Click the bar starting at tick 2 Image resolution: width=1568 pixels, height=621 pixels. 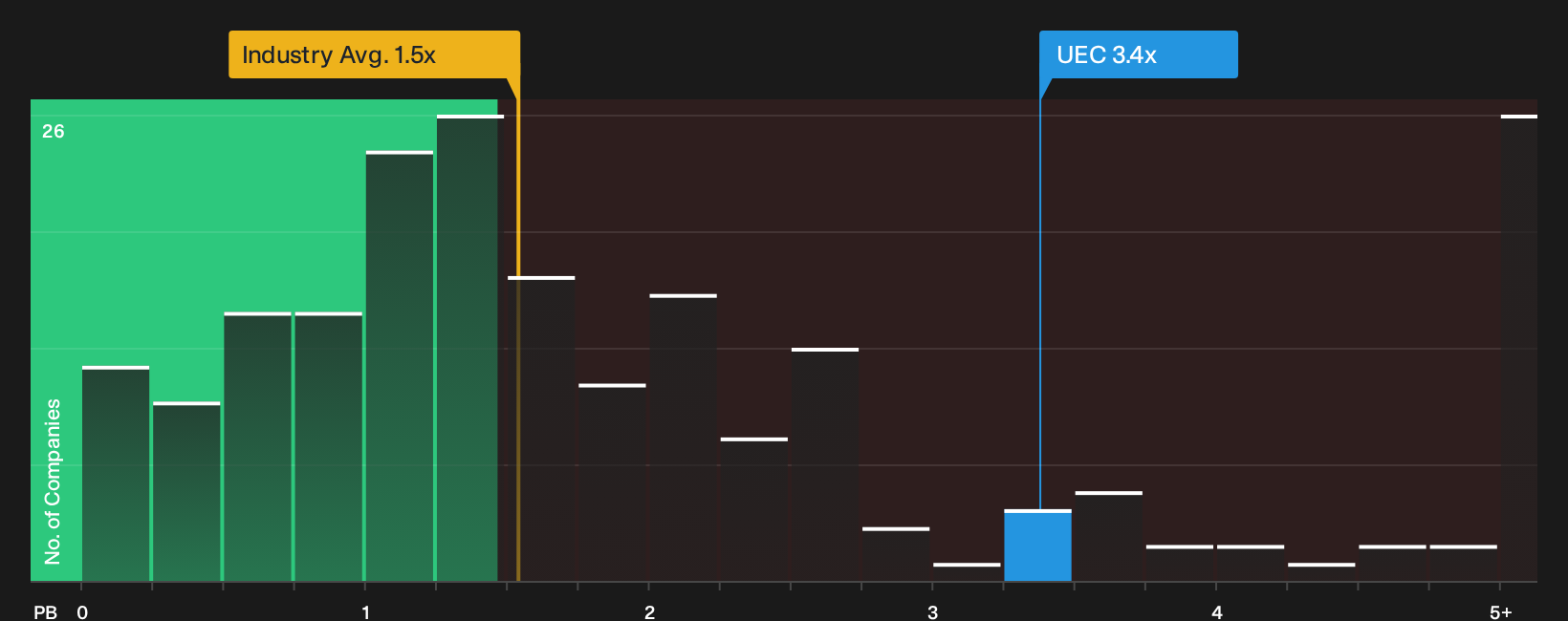pos(683,438)
